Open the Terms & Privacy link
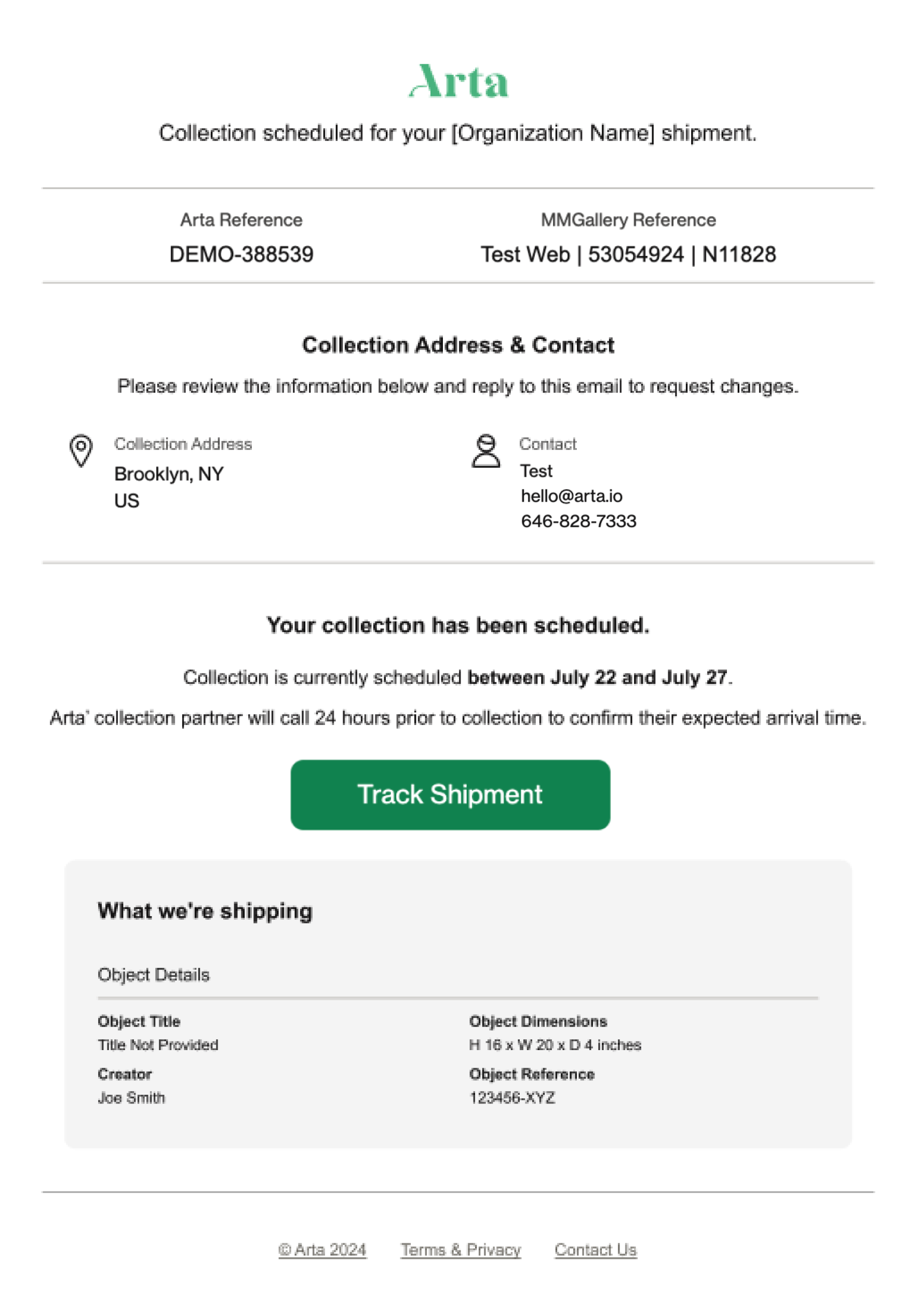The width and height of the screenshot is (918, 1316). click(461, 1250)
